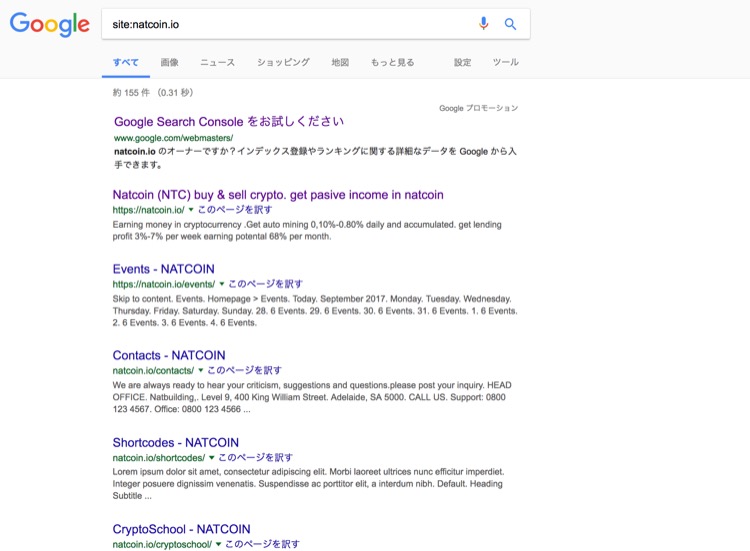Expand dropdown arrow next to natcoin.io/cryptoschool/ URL

coord(218,544)
